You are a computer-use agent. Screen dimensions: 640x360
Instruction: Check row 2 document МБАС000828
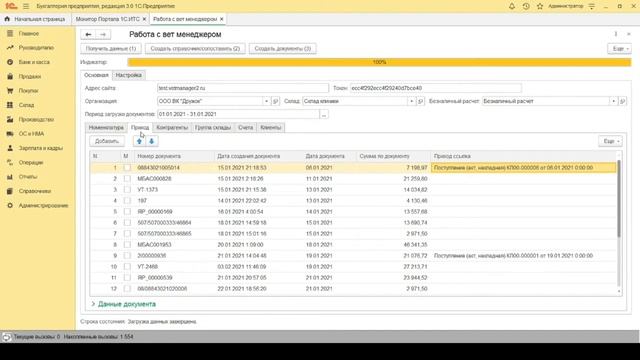point(127,179)
